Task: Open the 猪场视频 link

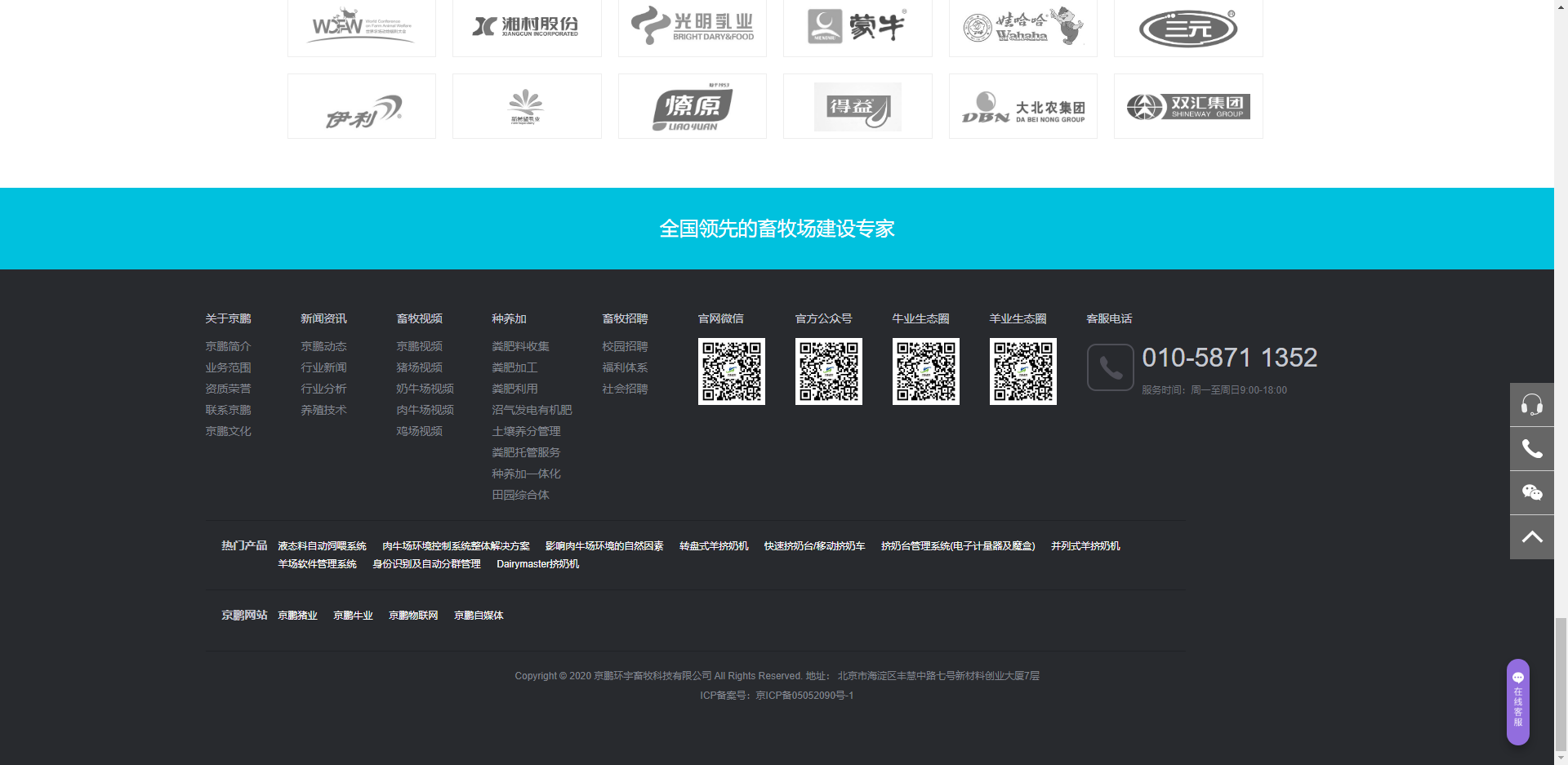Action: point(419,367)
